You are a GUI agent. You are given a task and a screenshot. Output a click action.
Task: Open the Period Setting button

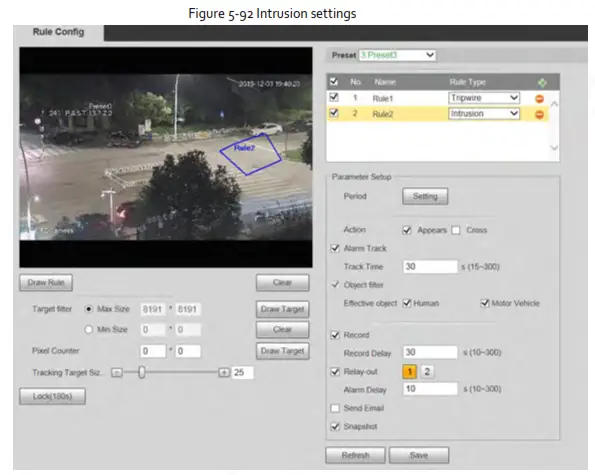click(x=425, y=197)
